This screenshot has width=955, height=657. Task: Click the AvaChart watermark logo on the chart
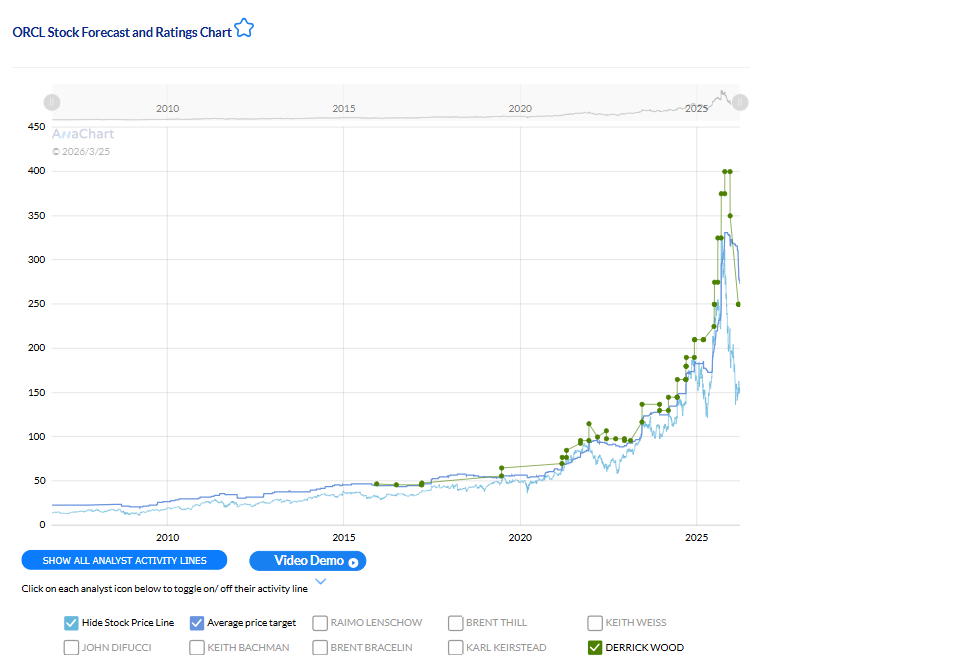point(83,133)
